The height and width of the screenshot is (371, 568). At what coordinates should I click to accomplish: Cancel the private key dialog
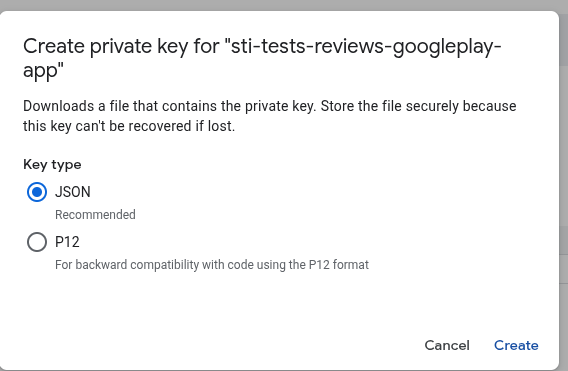tap(447, 345)
